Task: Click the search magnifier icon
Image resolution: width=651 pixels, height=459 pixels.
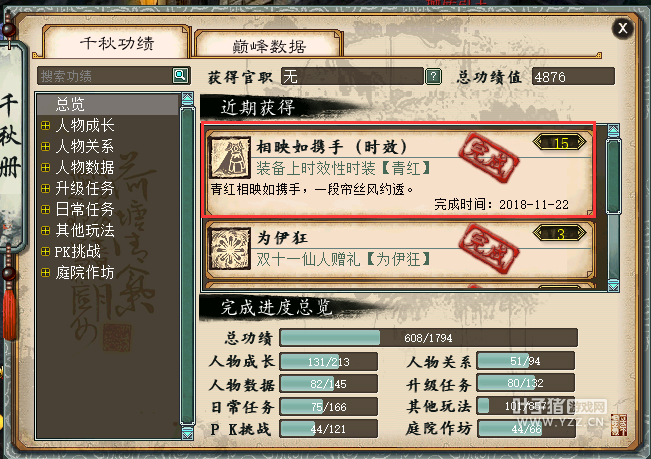Action: (180, 75)
